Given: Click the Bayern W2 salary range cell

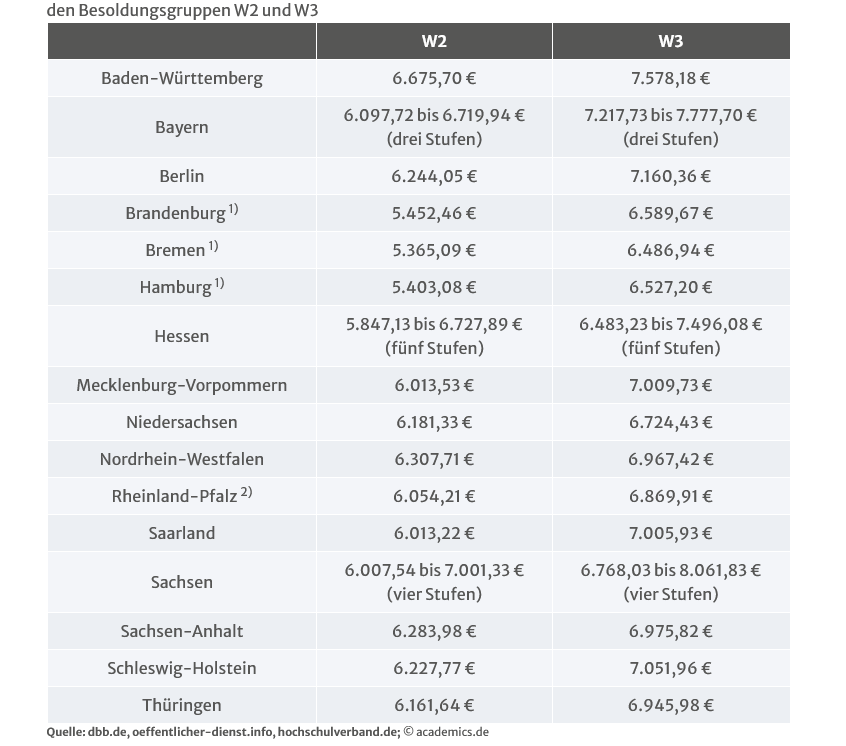Looking at the screenshot, I should (434, 127).
